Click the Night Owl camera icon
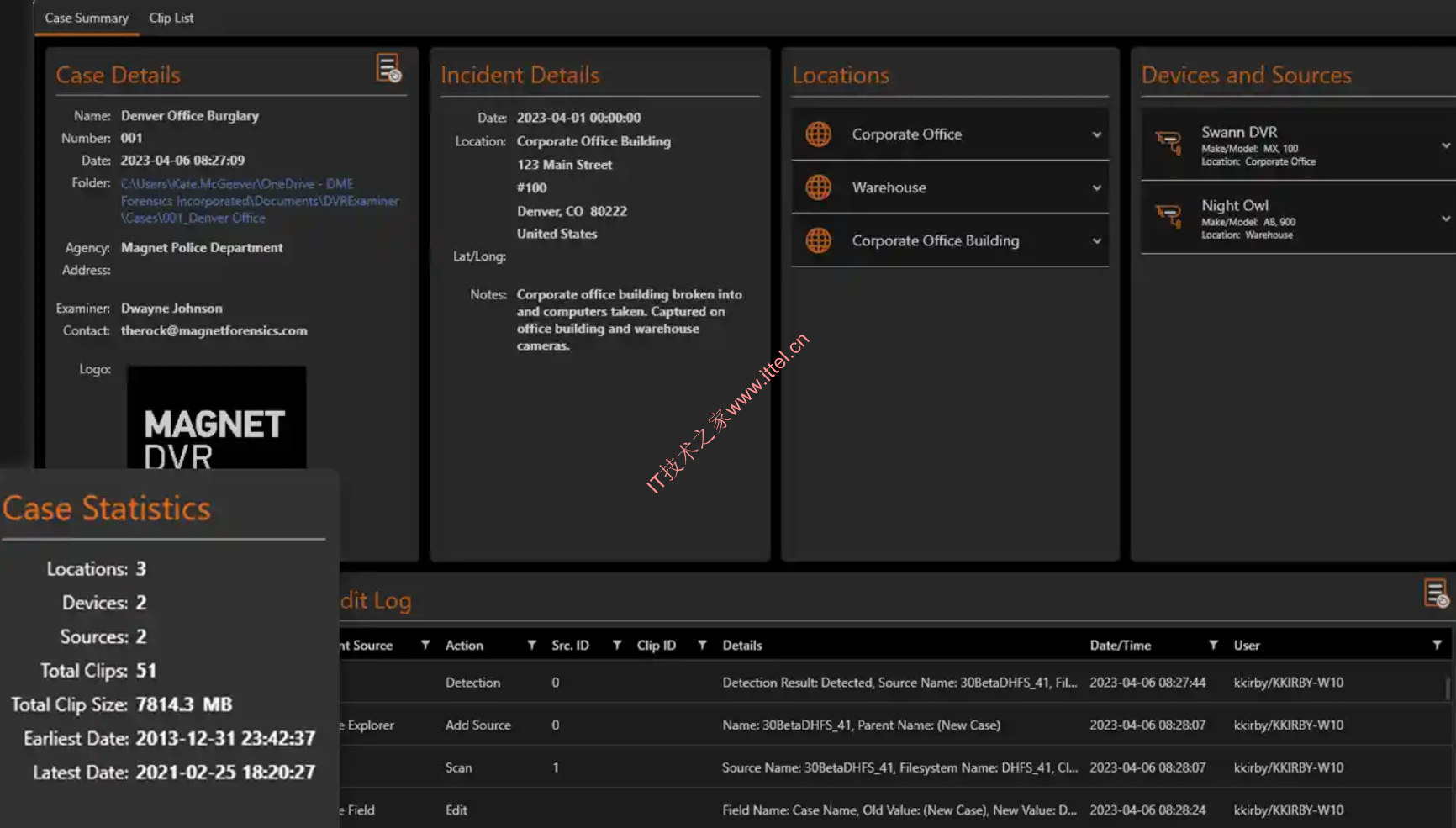 [x=1168, y=217]
